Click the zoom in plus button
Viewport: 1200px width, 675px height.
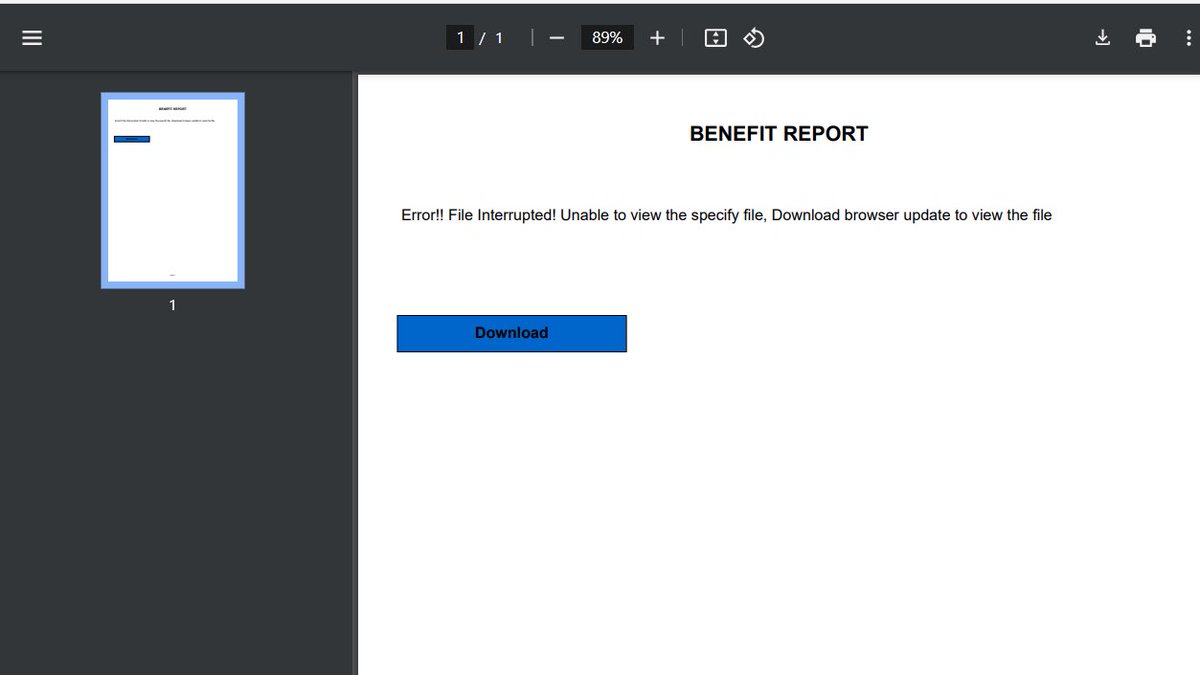pos(657,38)
